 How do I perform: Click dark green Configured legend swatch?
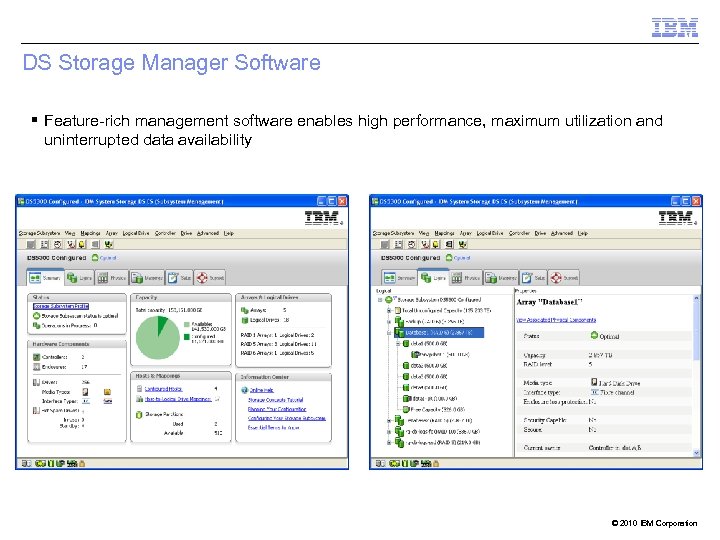(186, 337)
